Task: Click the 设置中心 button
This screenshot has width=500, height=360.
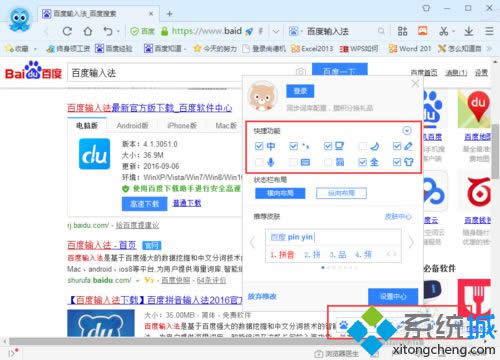Action: pyautogui.click(x=393, y=296)
